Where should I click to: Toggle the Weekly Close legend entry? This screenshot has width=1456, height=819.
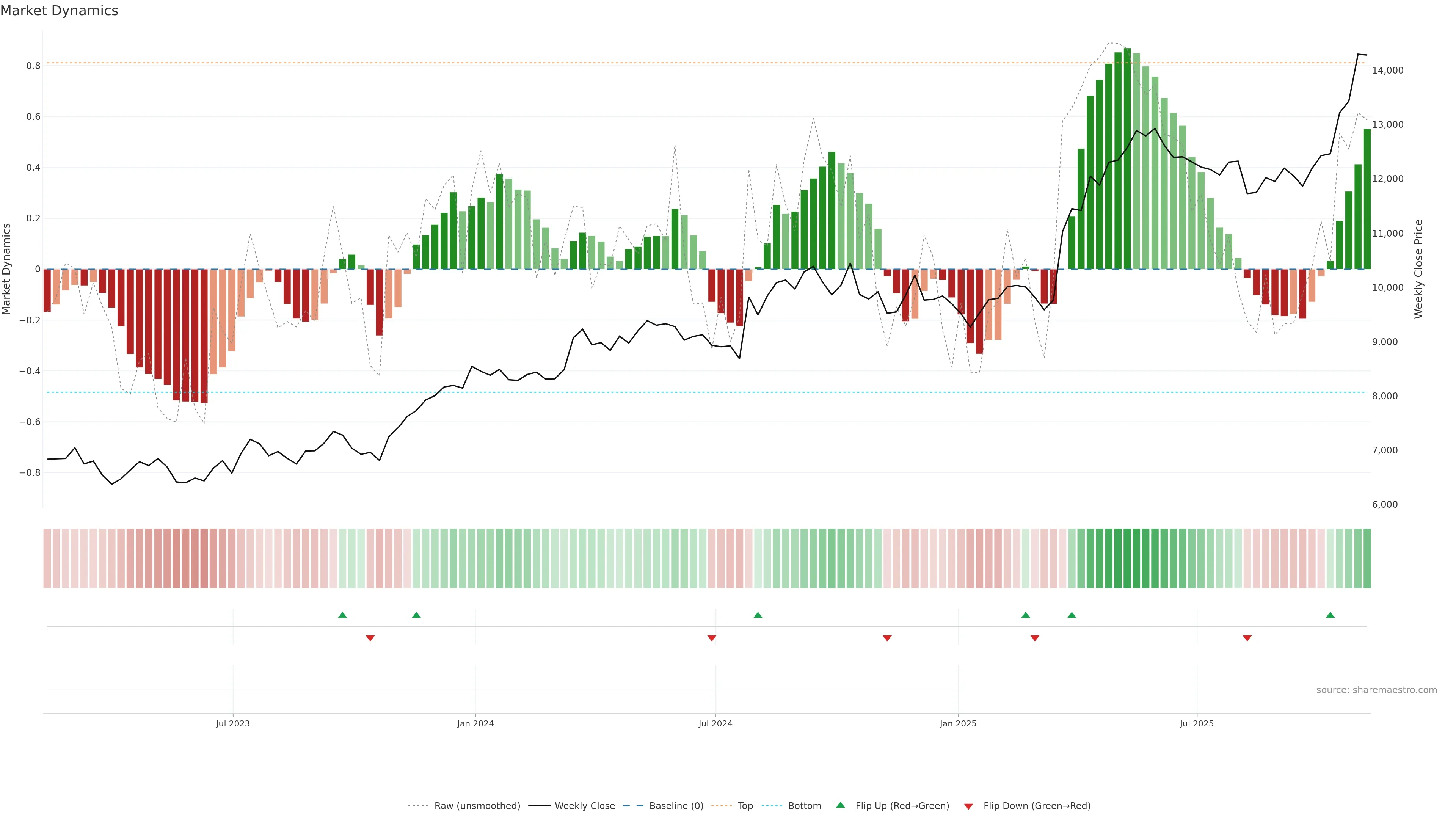coord(584,806)
